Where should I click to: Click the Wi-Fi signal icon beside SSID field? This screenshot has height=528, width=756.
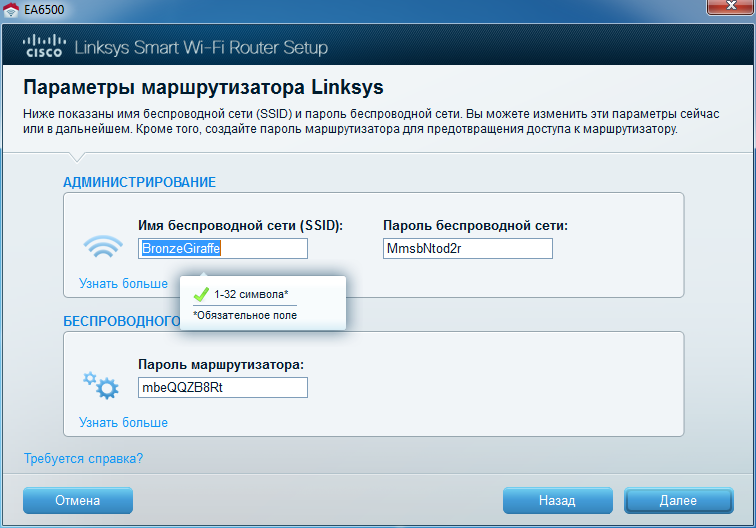tap(103, 246)
